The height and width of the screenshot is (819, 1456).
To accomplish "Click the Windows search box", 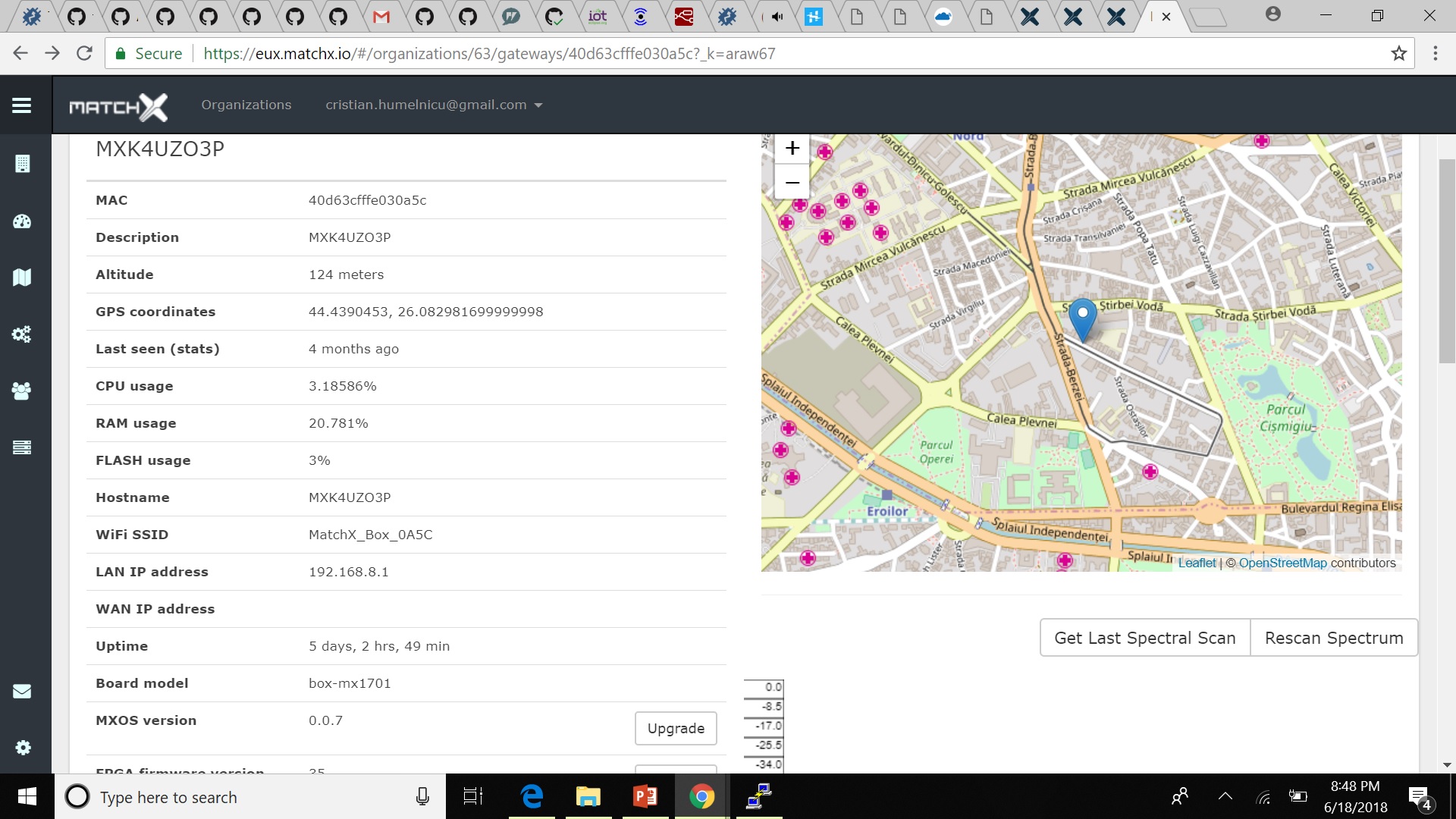I will click(x=250, y=796).
